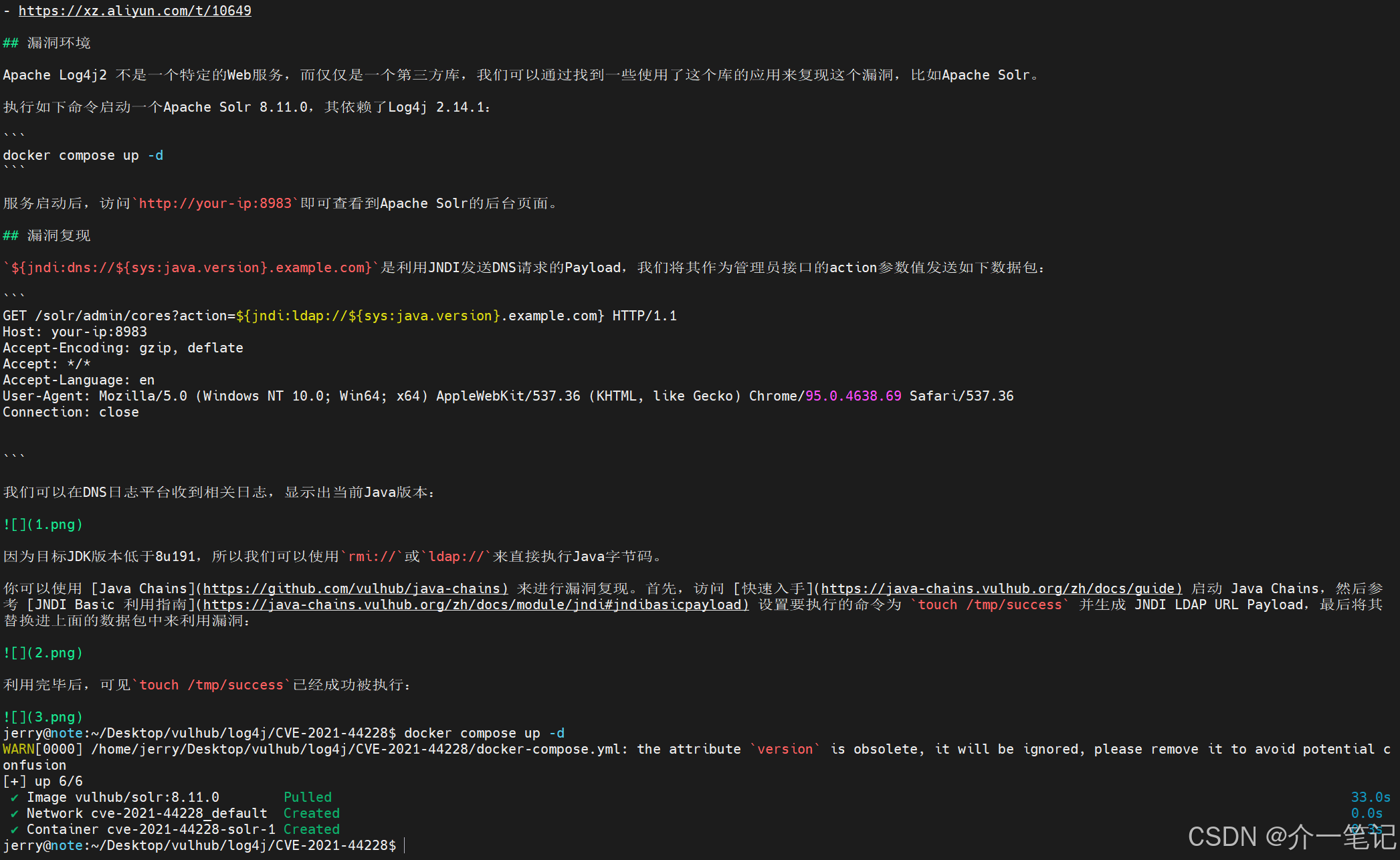Click the ![](3.png) image reference
1400x860 pixels.
43,717
